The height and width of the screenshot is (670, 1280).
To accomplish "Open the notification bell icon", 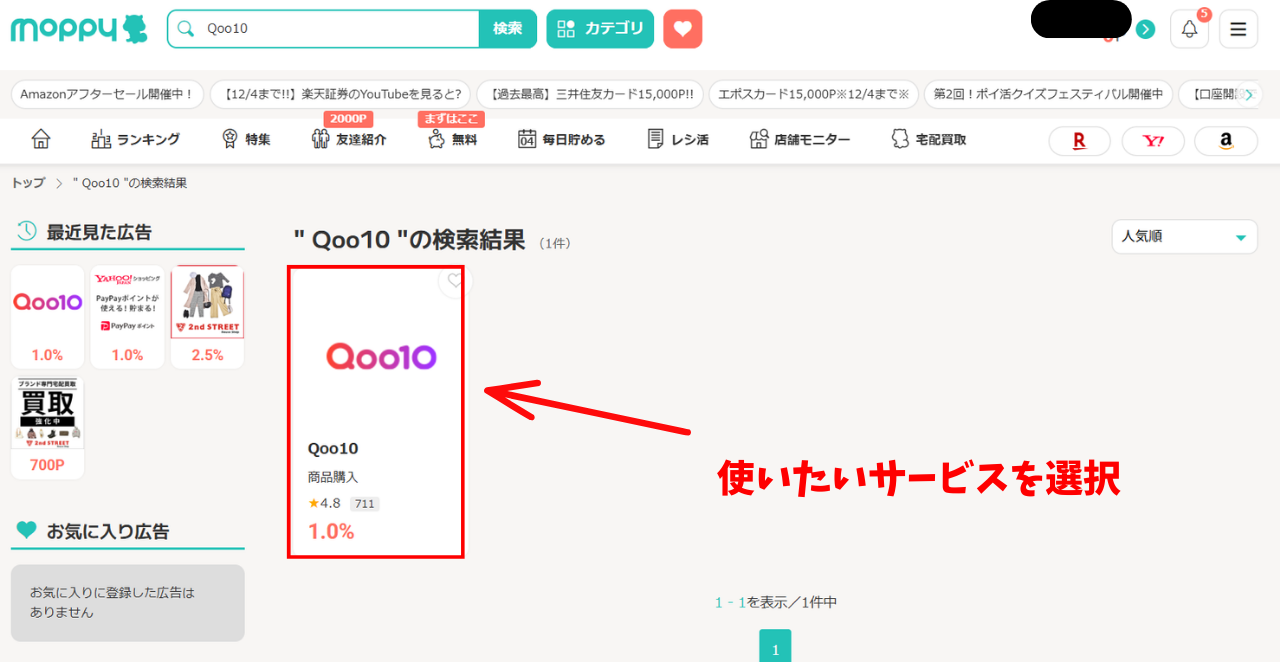I will point(1189,29).
